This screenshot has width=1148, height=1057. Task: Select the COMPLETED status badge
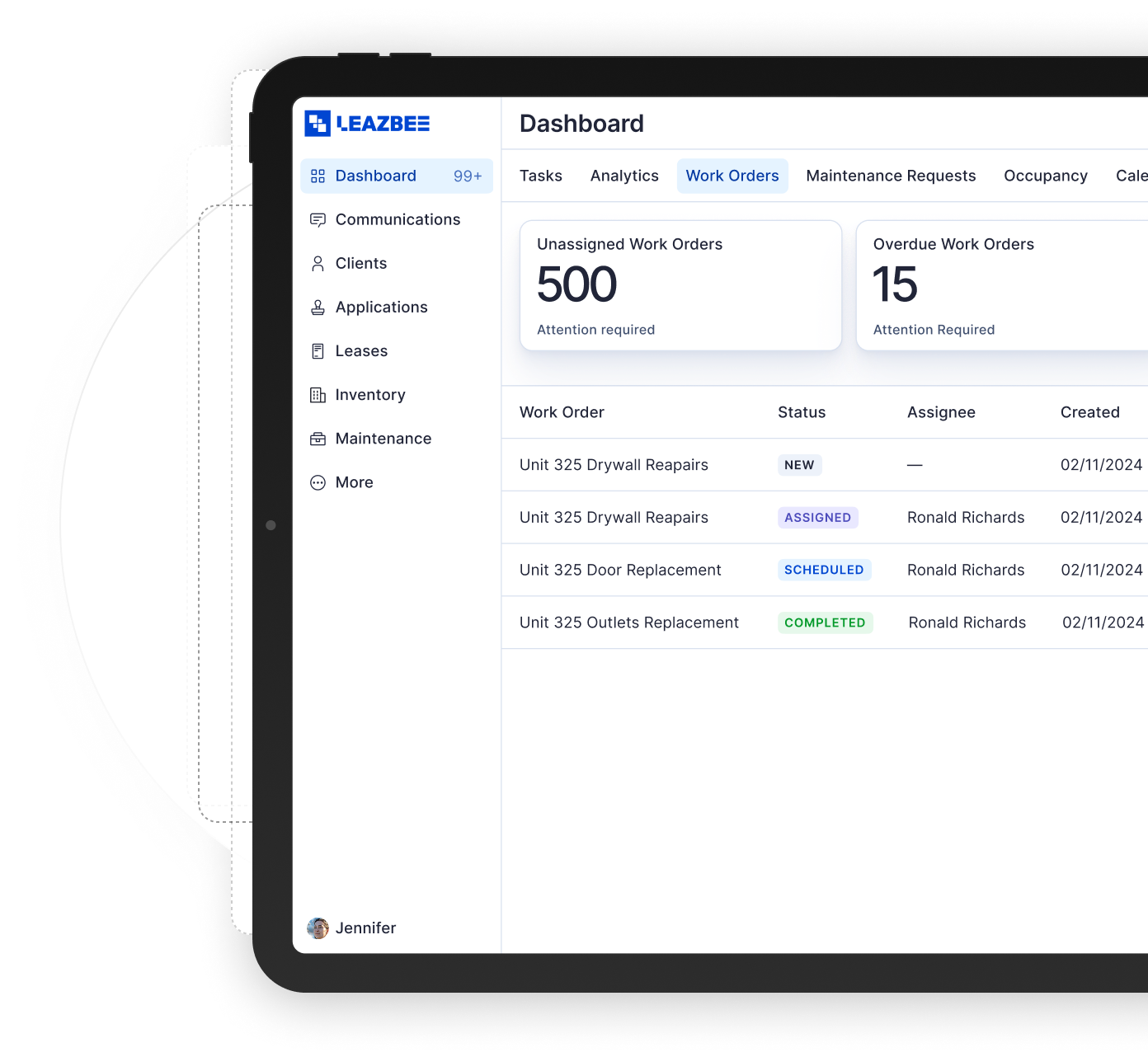[x=825, y=622]
